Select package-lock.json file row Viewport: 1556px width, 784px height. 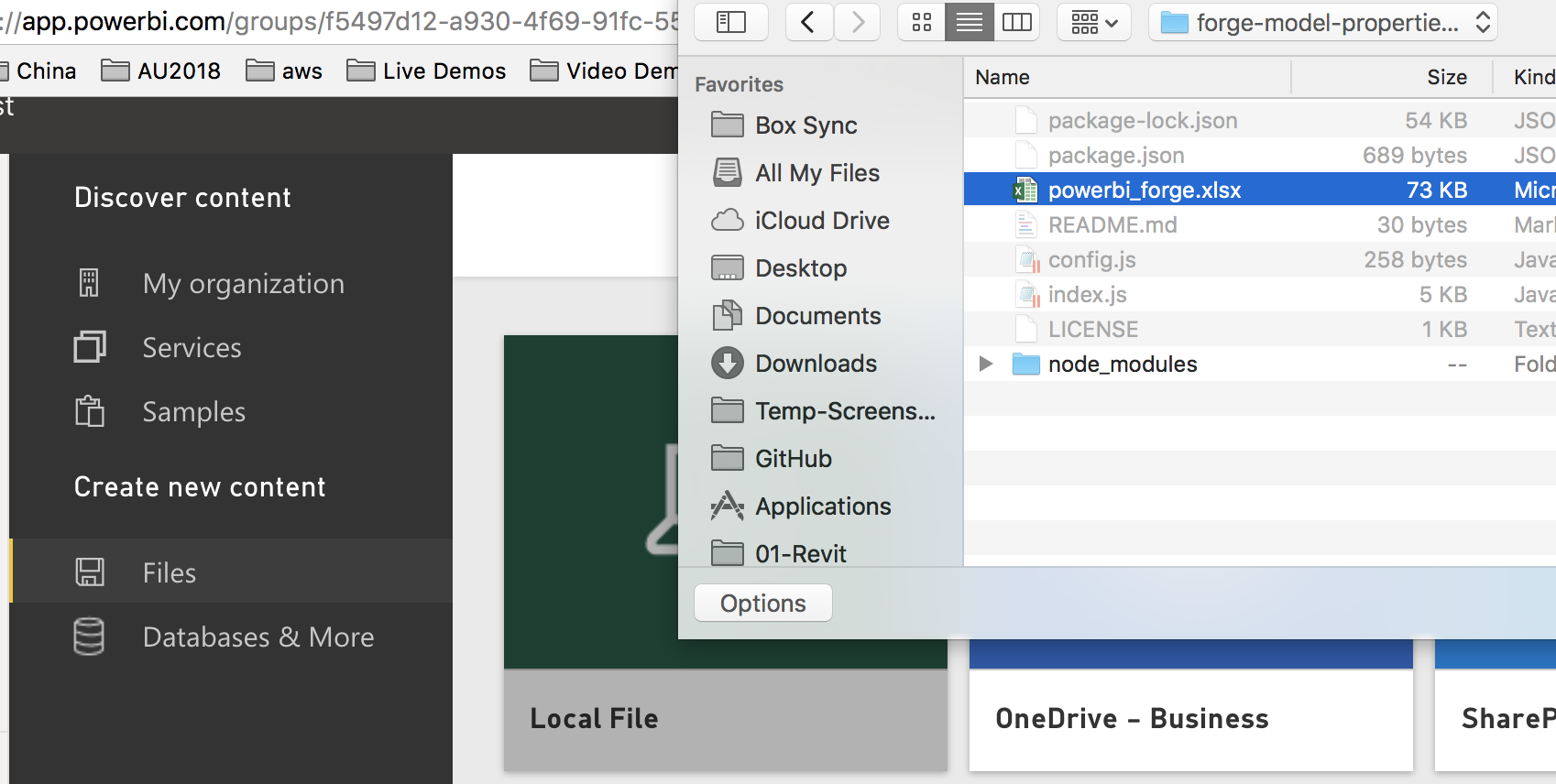1260,120
